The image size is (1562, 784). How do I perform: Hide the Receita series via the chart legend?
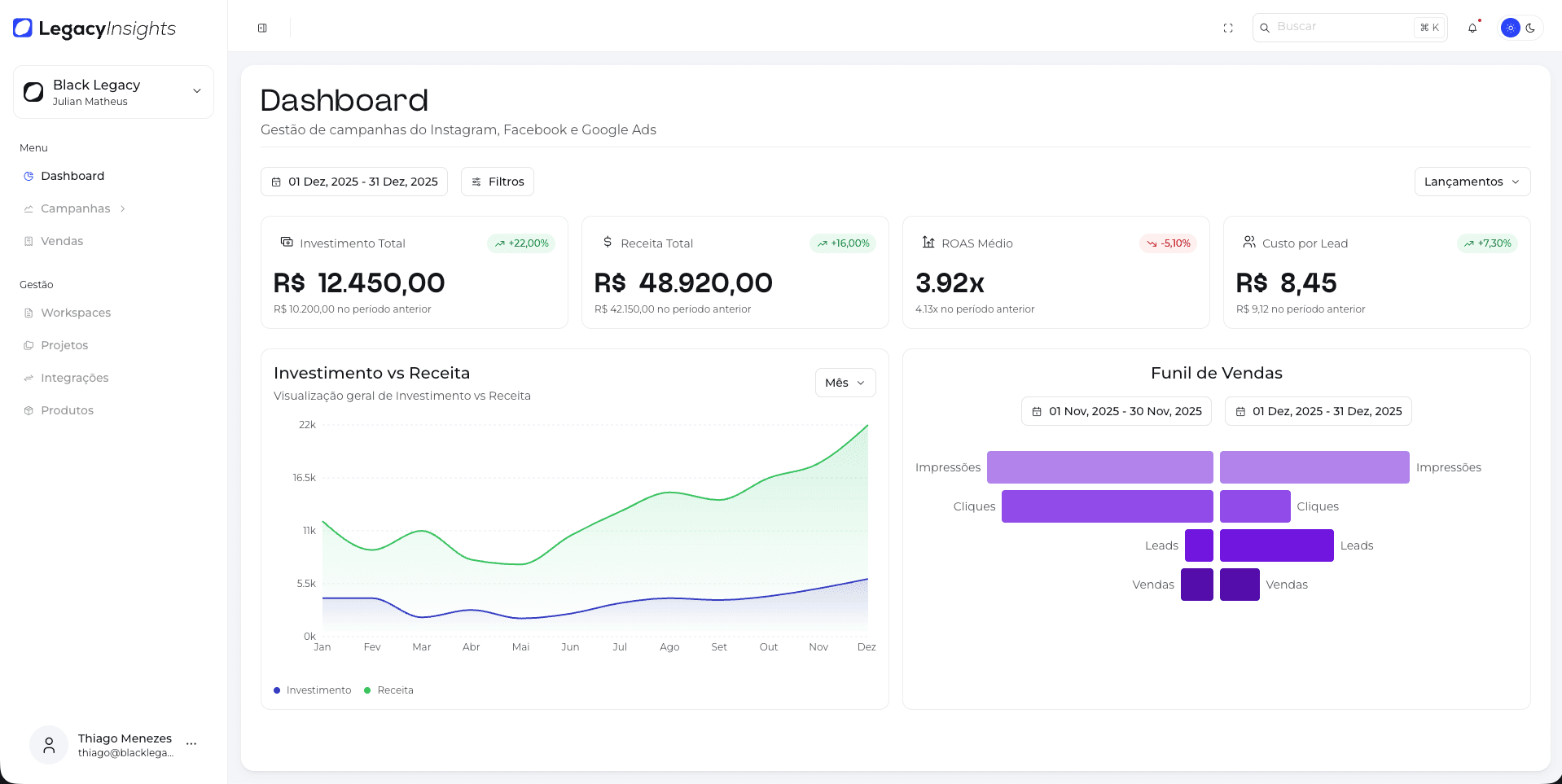[x=388, y=690]
